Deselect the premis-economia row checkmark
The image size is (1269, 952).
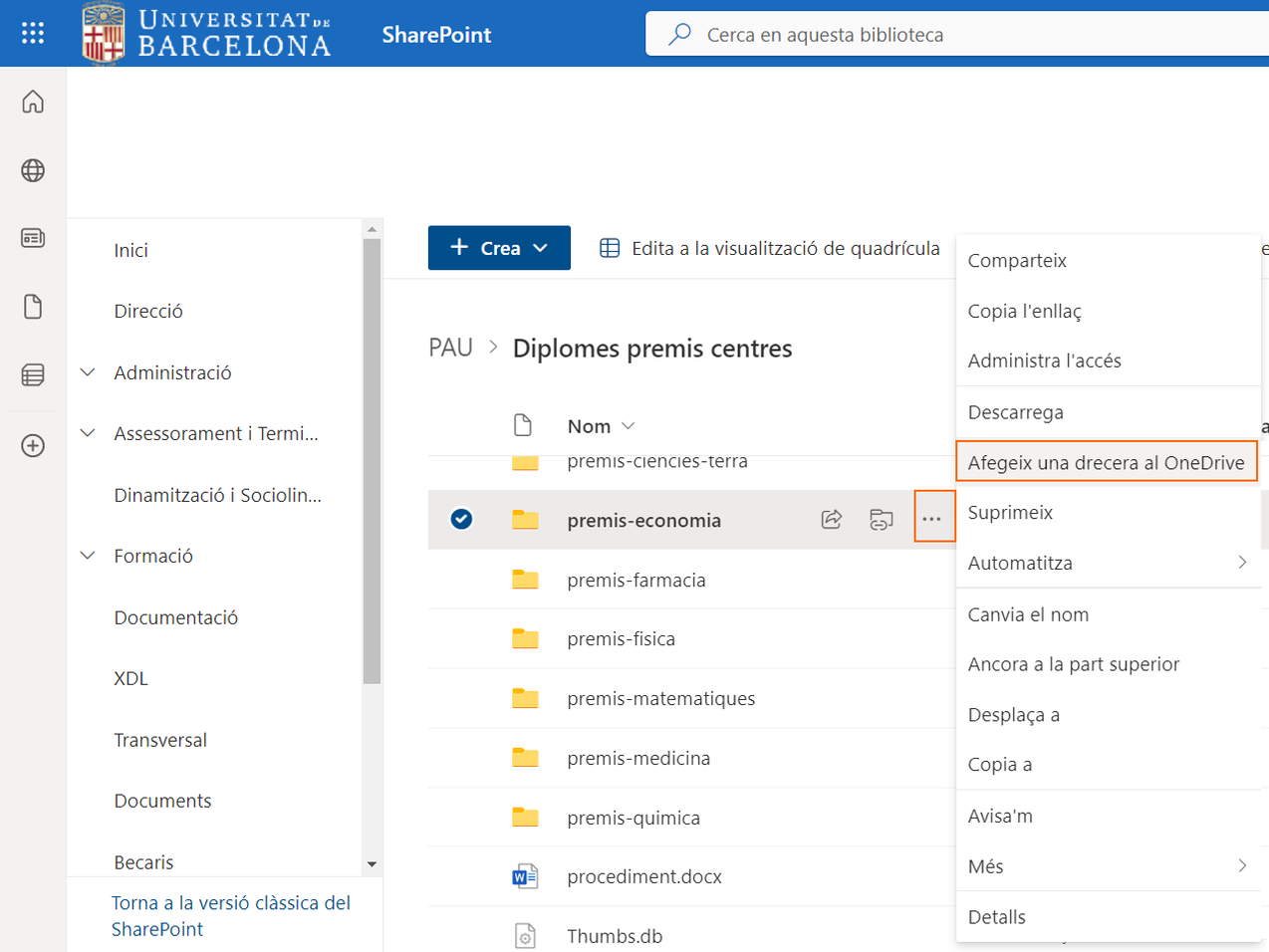[461, 519]
